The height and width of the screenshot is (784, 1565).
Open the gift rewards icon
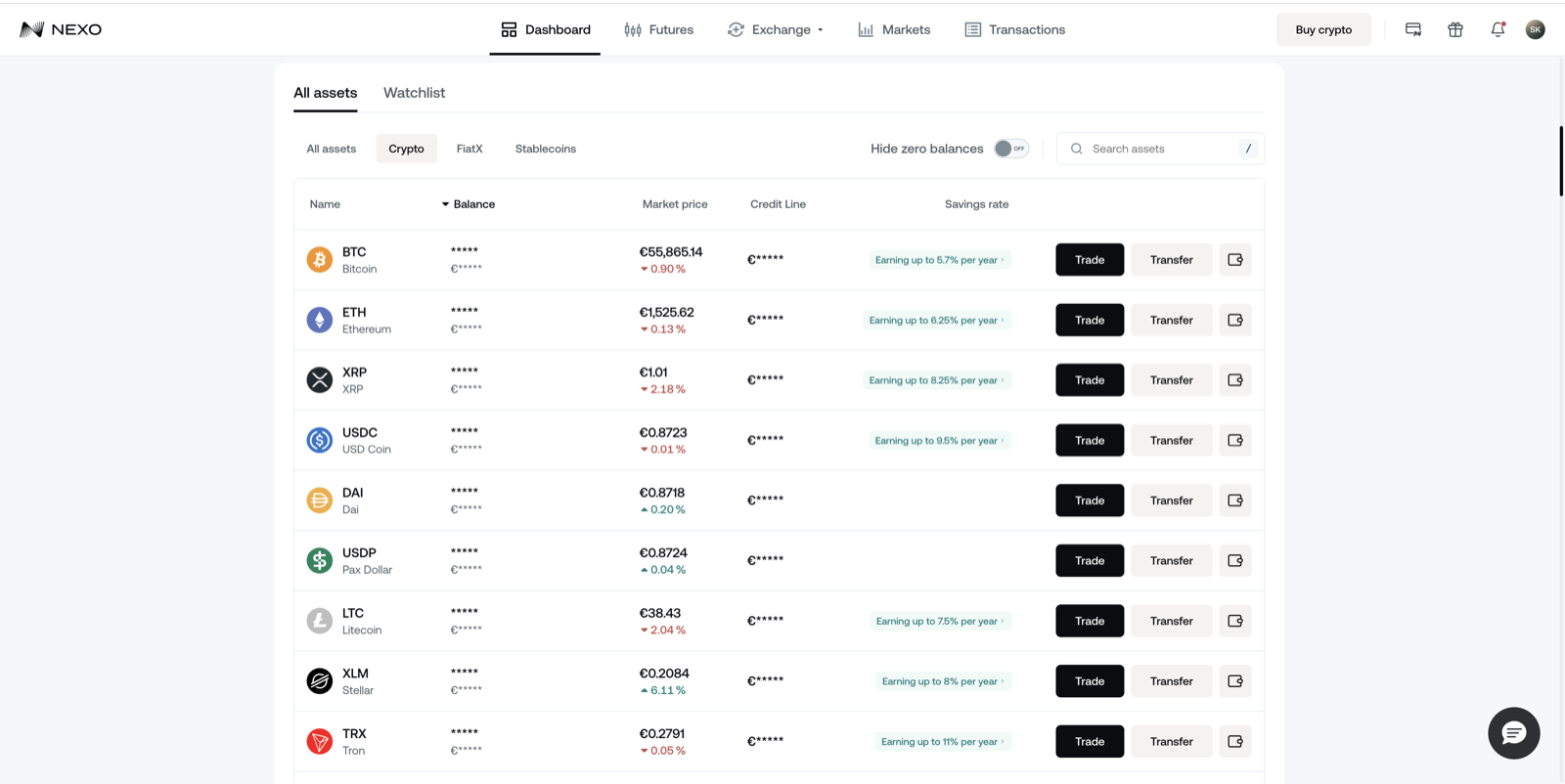[1455, 29]
